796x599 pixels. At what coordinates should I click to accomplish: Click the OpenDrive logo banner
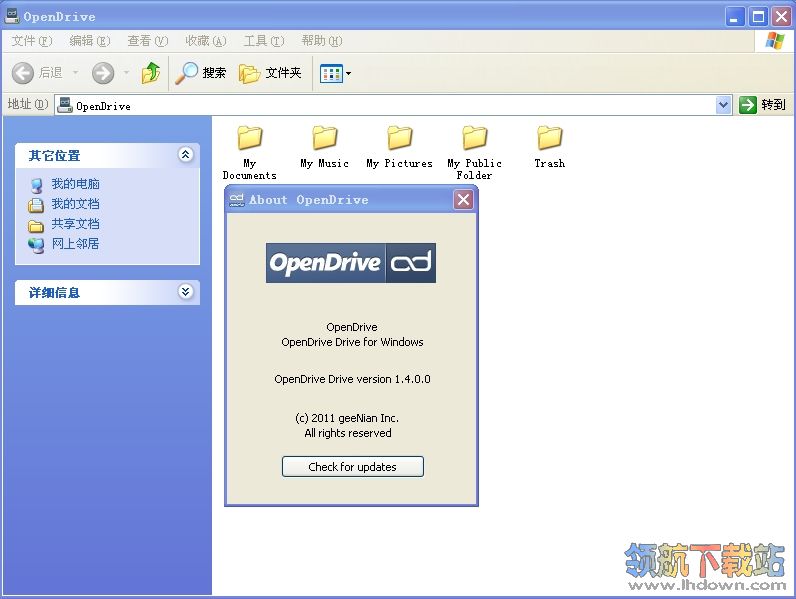click(x=351, y=263)
